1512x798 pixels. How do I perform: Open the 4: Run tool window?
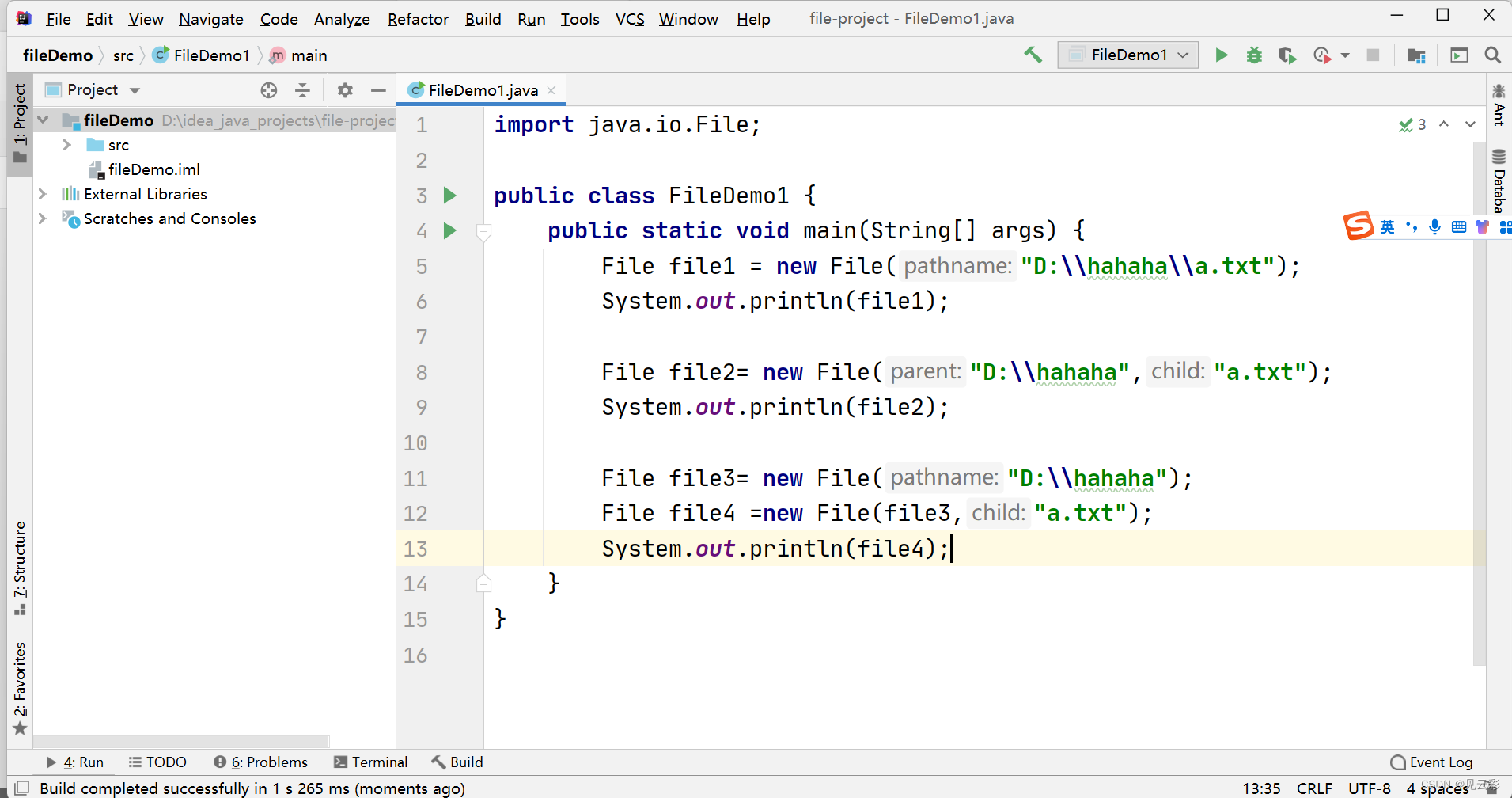coord(75,762)
